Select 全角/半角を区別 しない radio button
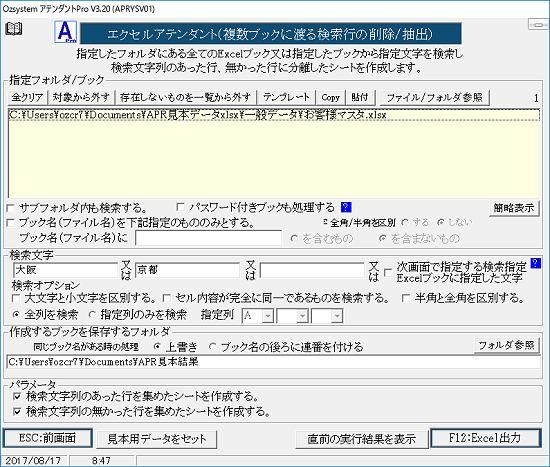 pos(441,222)
